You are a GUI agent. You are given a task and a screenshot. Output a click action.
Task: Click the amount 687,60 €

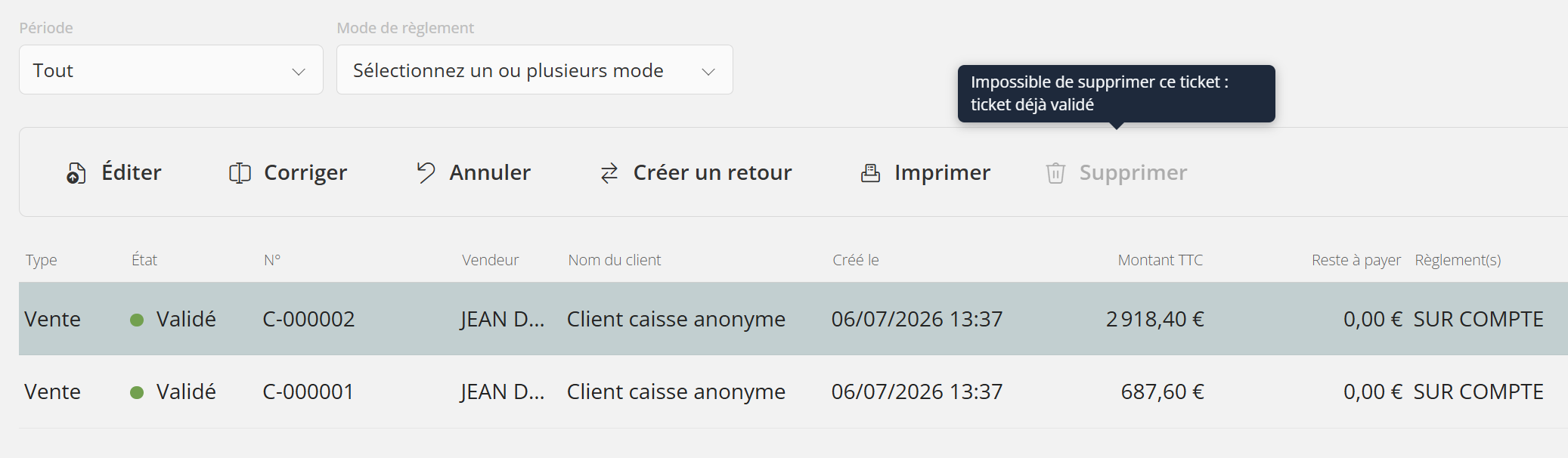pos(1163,391)
